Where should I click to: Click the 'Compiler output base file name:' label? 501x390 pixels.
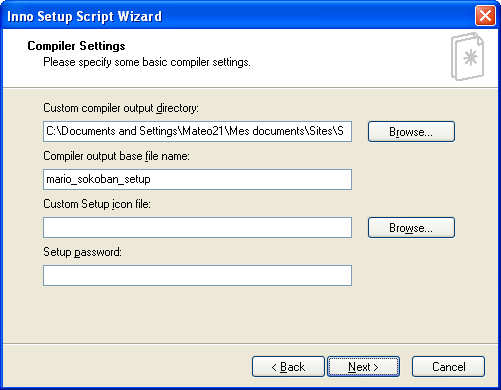point(116,156)
